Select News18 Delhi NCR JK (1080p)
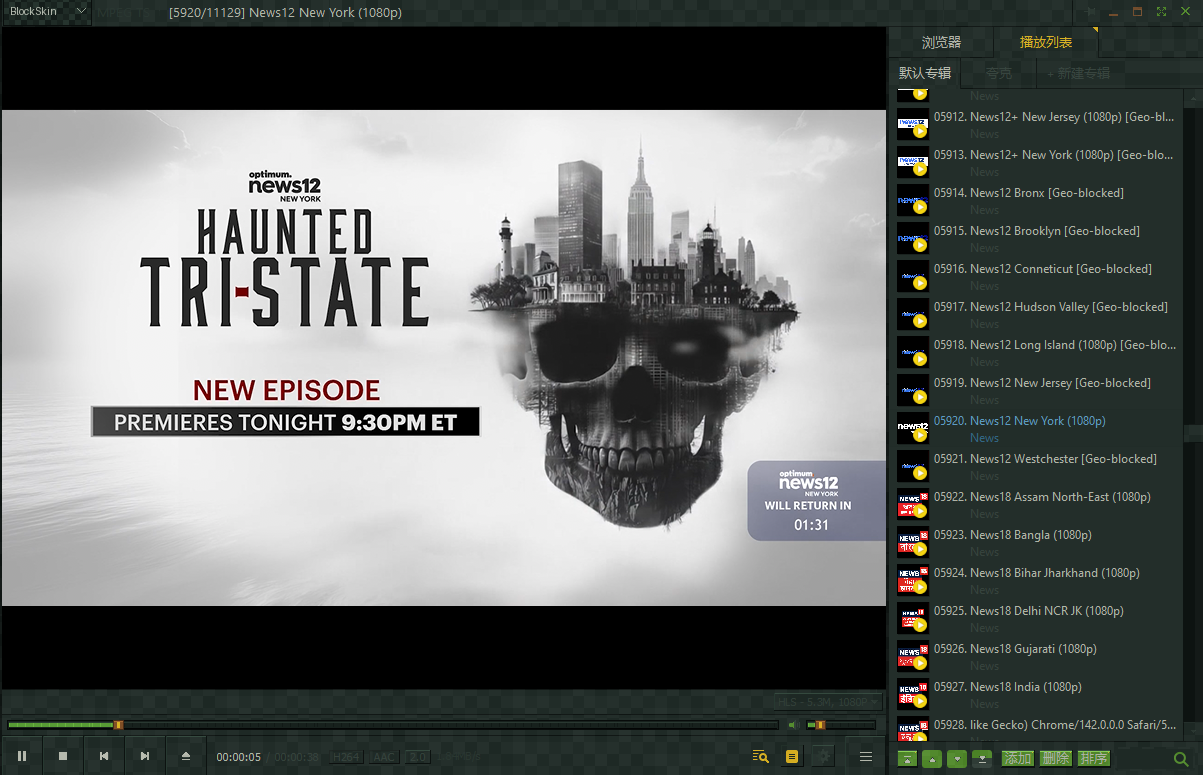 click(1039, 619)
